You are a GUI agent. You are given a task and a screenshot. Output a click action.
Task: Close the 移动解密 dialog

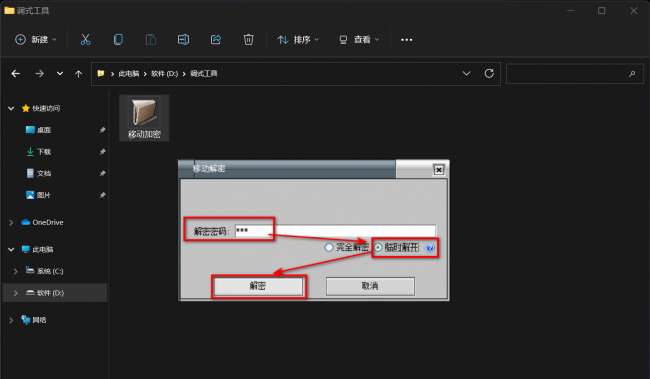pyautogui.click(x=439, y=170)
